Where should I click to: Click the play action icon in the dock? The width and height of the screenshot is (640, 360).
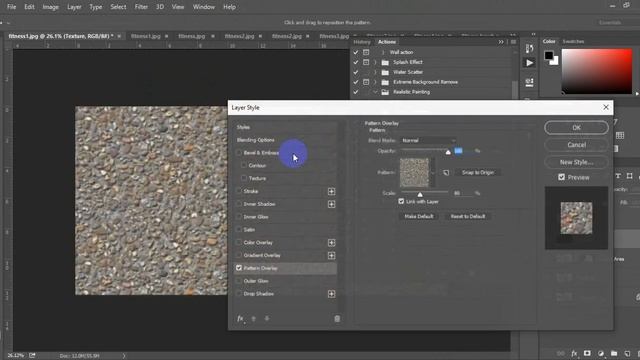(x=529, y=63)
